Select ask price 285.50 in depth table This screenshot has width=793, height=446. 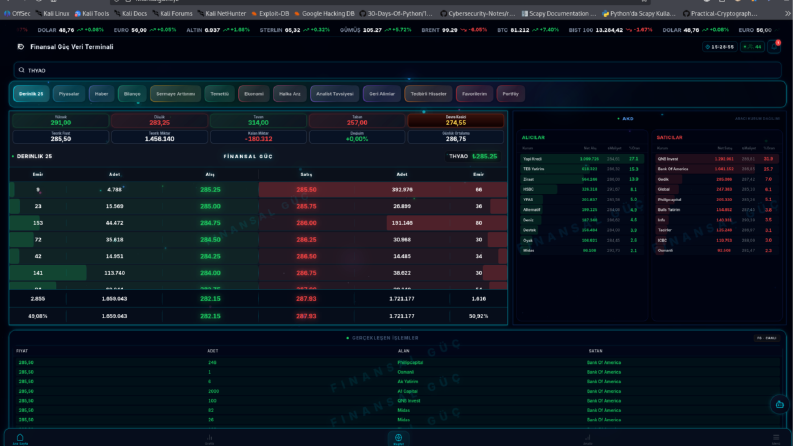pos(306,190)
